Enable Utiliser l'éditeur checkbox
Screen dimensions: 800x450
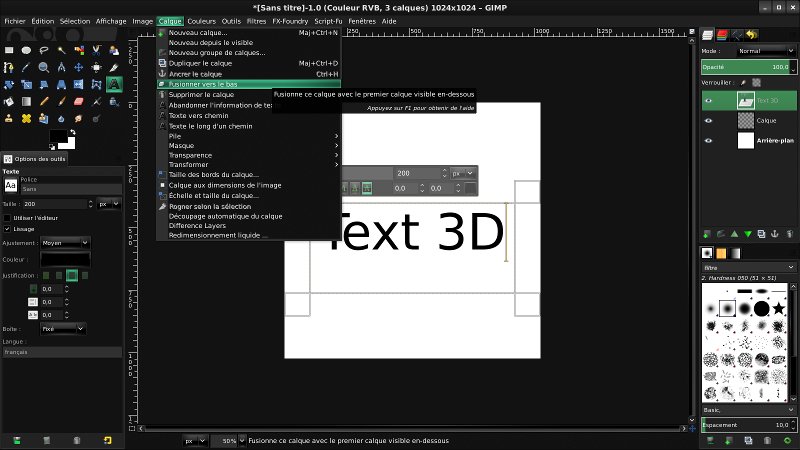(x=7, y=218)
